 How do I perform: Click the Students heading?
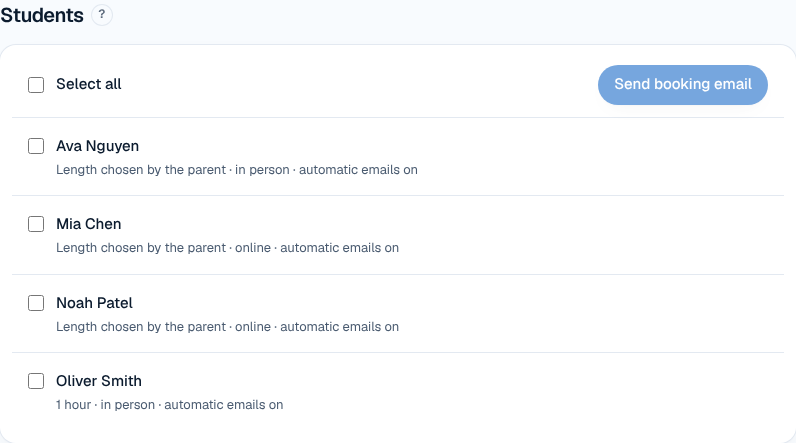42,15
